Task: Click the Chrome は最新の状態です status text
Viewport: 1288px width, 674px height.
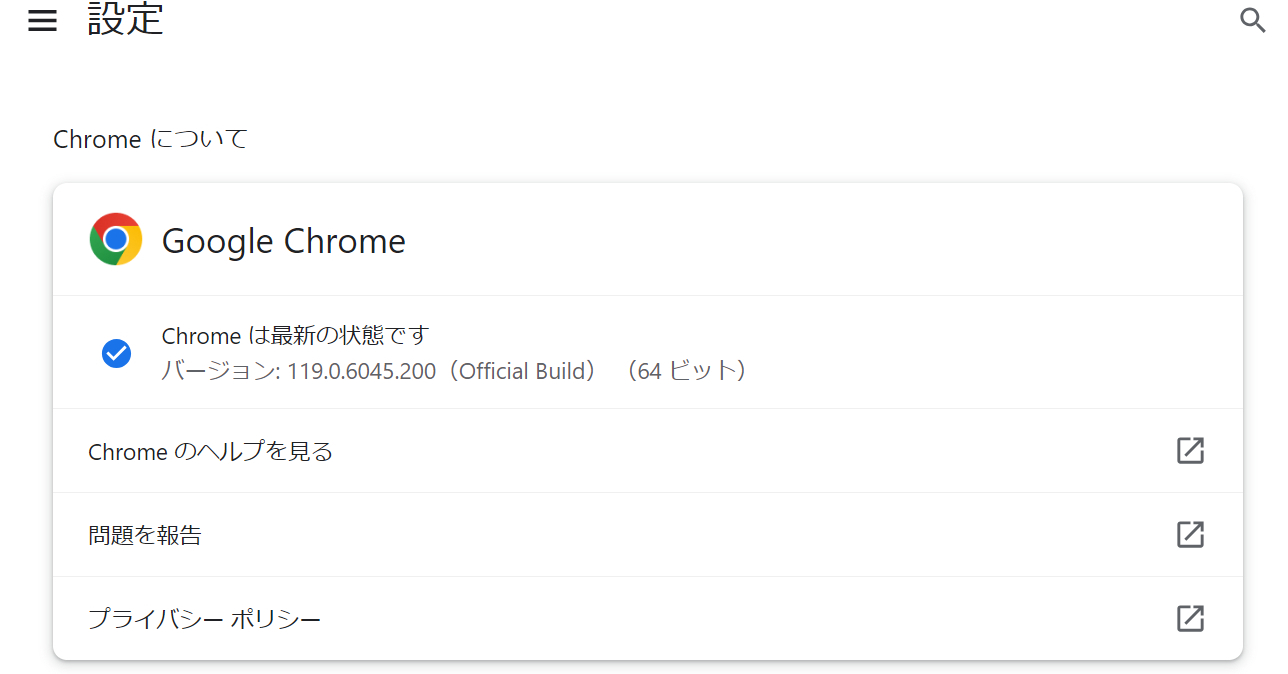Action: [295, 335]
